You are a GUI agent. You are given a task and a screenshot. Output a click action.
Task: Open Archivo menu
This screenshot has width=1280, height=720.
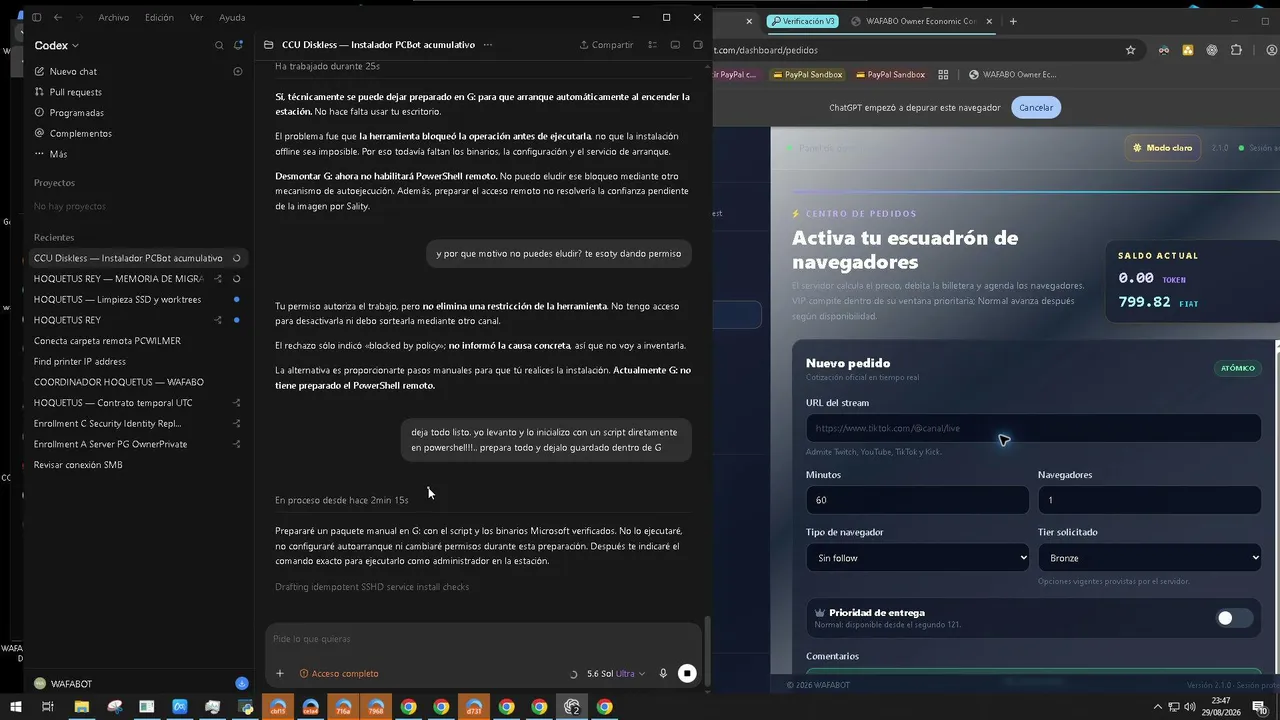pos(113,17)
